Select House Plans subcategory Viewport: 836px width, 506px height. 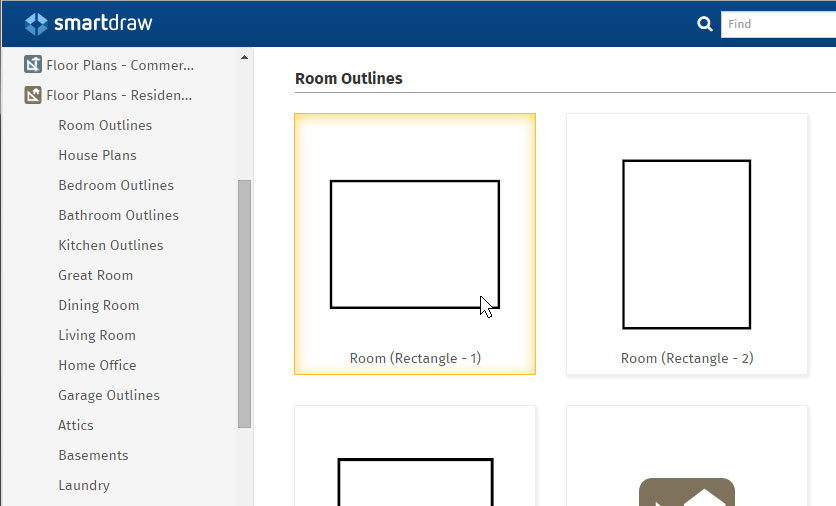98,155
